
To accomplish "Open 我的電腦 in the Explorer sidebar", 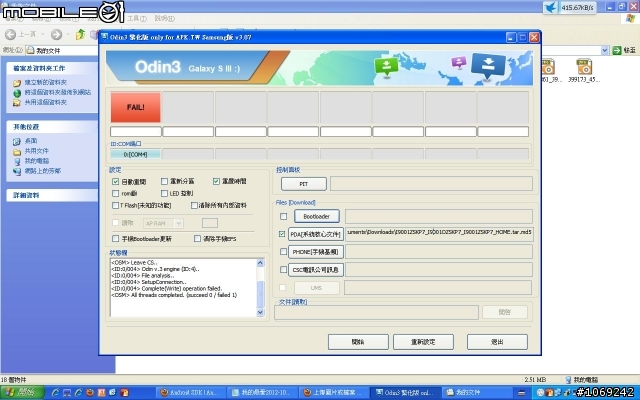I will pos(36,160).
